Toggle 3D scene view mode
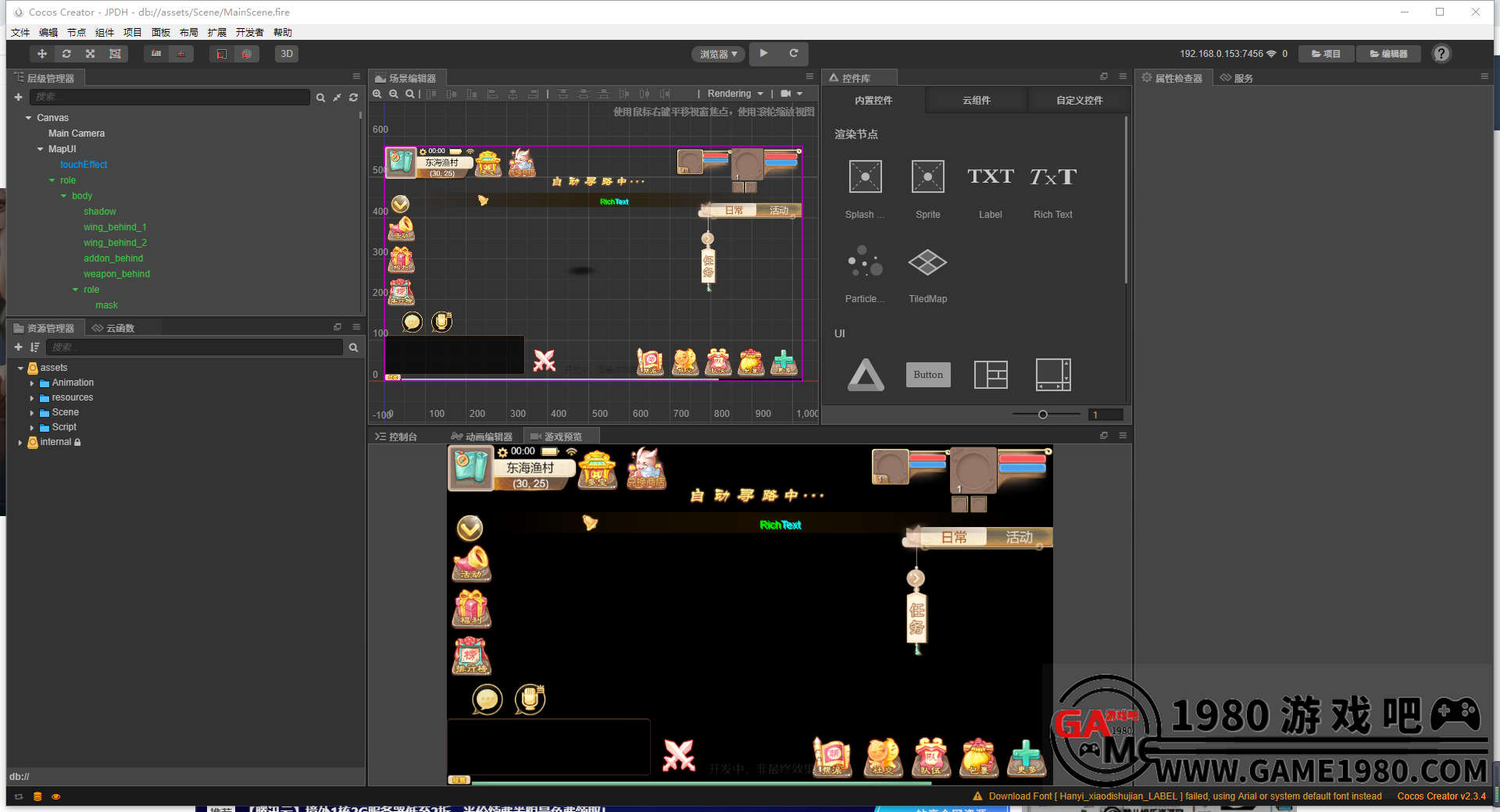The width and height of the screenshot is (1500, 812). point(287,54)
